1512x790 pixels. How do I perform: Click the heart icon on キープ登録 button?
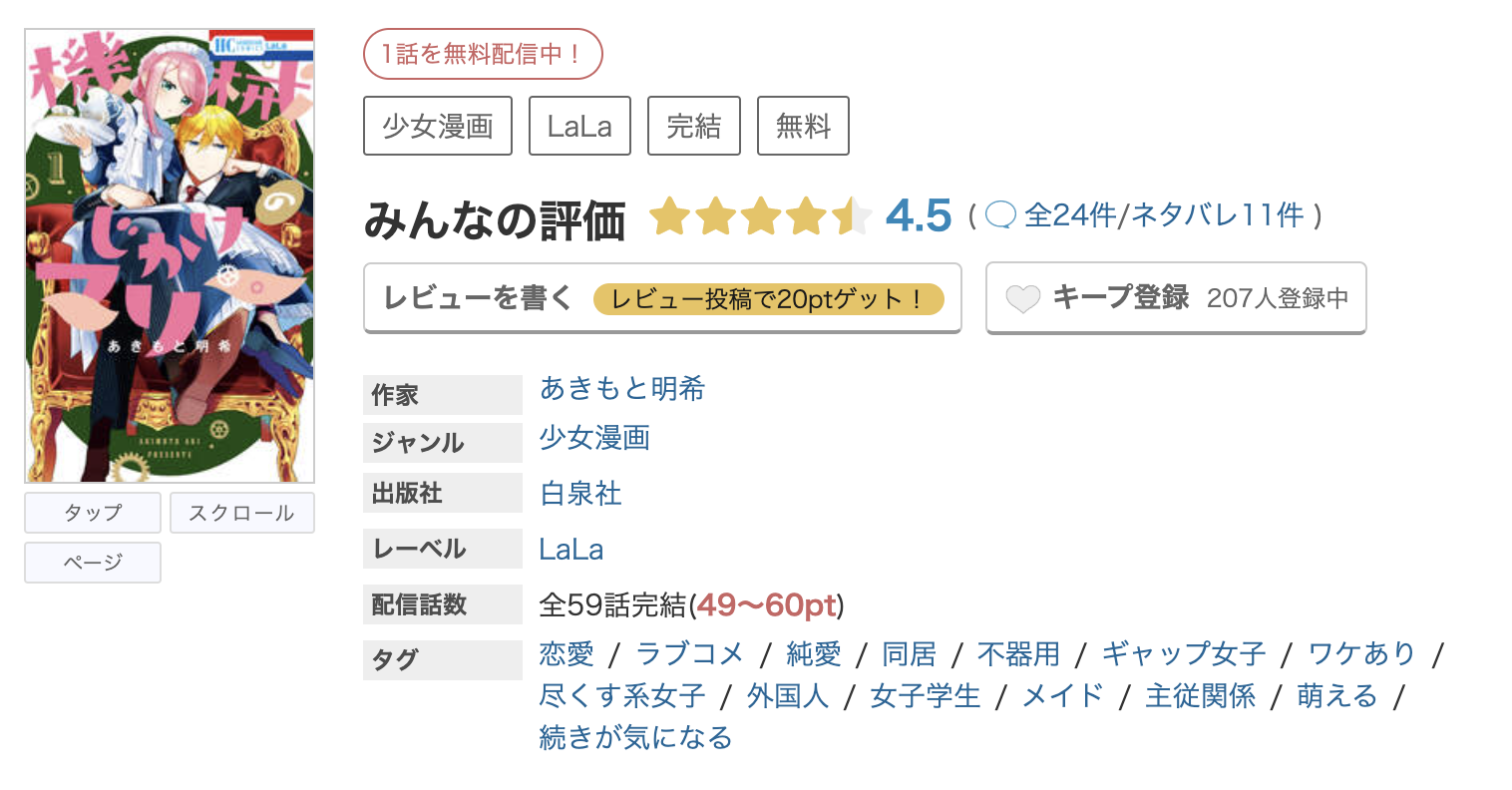(x=1023, y=296)
